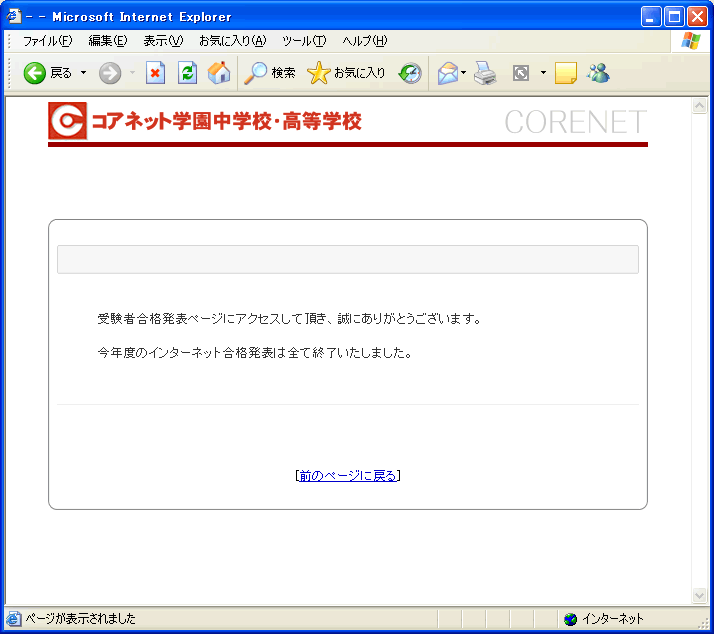714x634 pixels.
Task: Open the History clock icon
Action: (410, 73)
